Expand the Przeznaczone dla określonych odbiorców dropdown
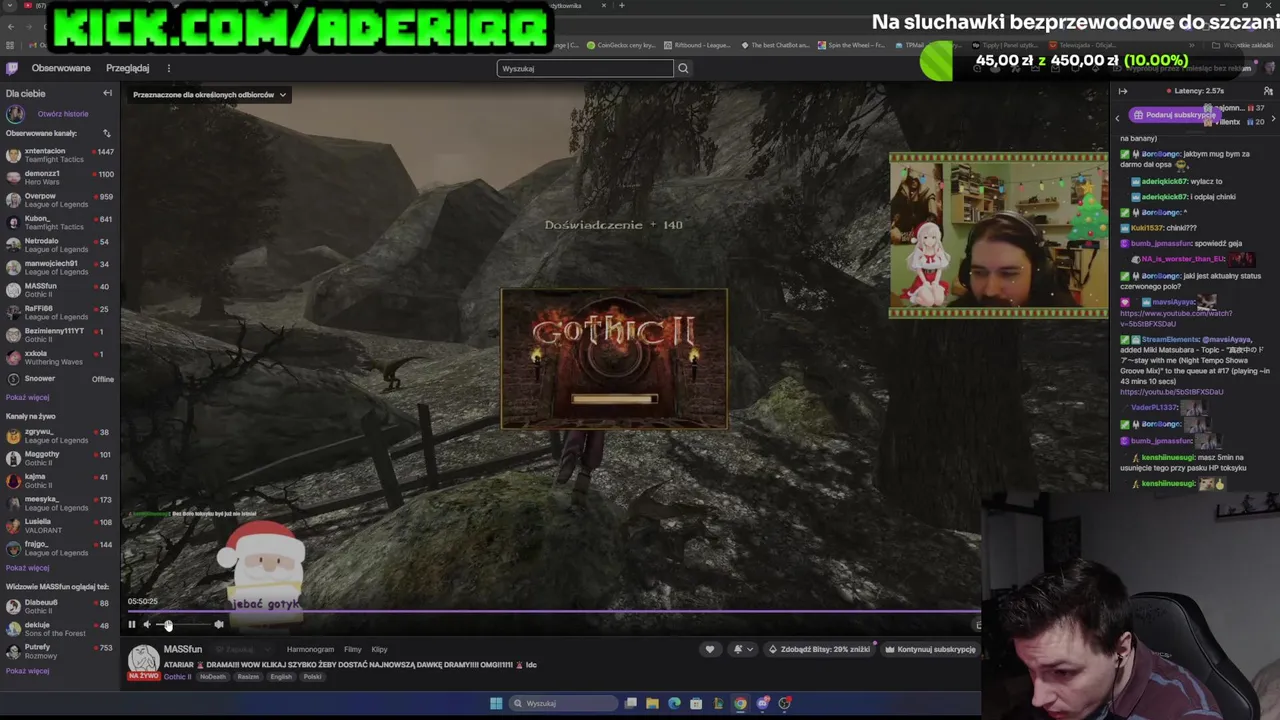Viewport: 1280px width, 720px height. pyautogui.click(x=210, y=95)
